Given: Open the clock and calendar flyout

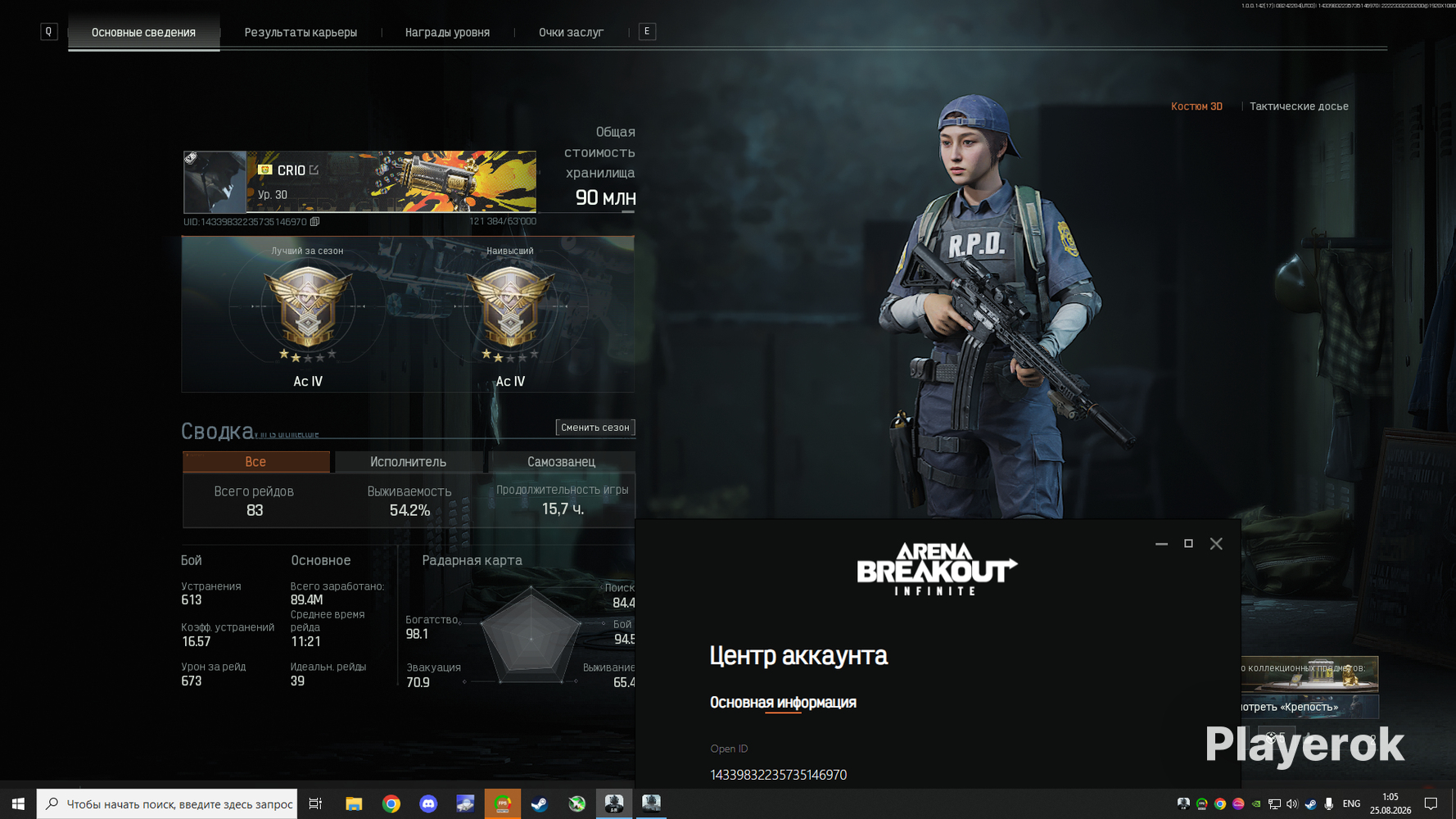Looking at the screenshot, I should 1390,804.
